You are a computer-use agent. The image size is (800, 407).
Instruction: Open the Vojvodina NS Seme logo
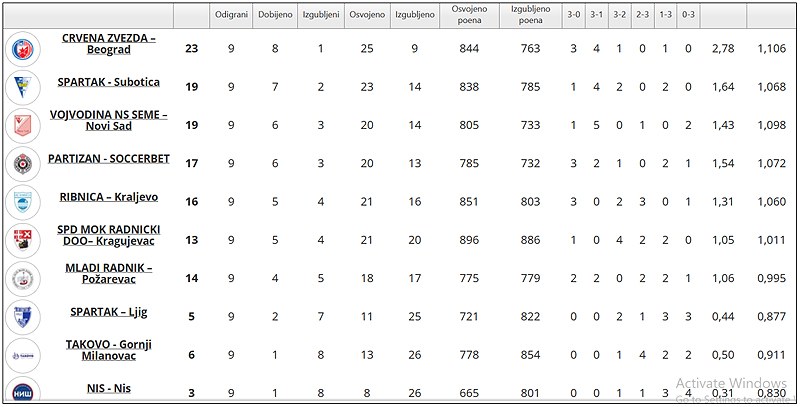coord(21,125)
